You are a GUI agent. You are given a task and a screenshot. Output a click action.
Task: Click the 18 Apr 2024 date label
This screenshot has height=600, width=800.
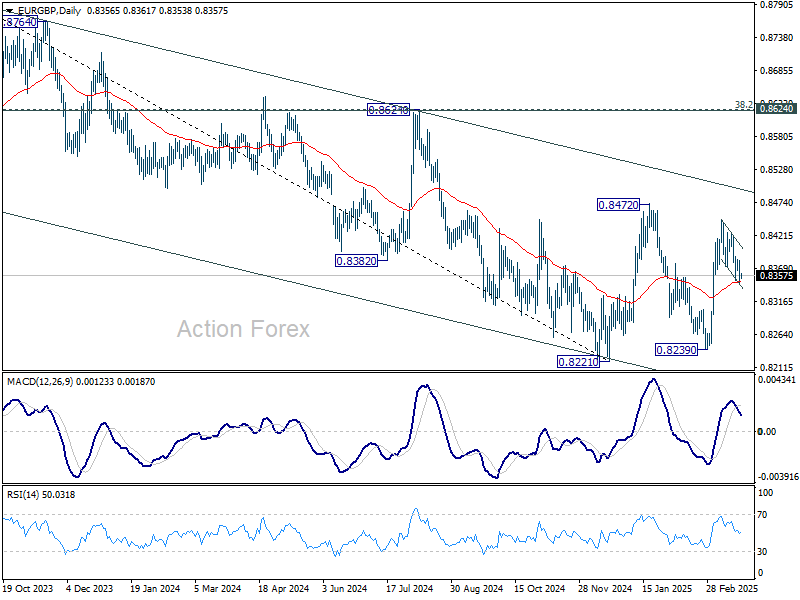[x=284, y=588]
